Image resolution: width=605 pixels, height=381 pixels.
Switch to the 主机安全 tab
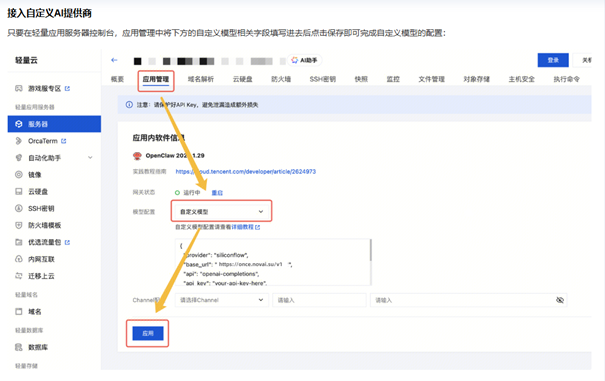[x=522, y=79]
